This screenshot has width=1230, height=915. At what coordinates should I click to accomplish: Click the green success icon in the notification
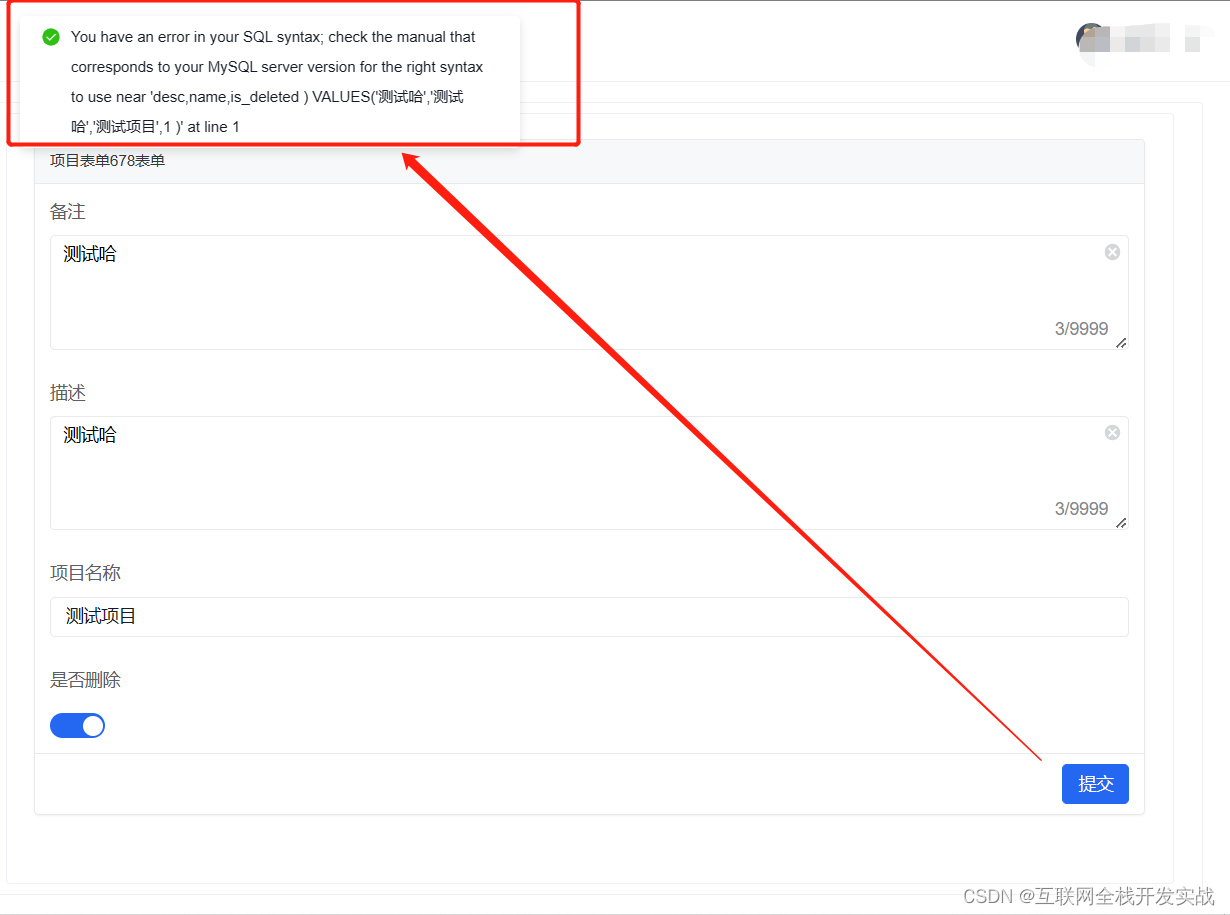pos(51,37)
